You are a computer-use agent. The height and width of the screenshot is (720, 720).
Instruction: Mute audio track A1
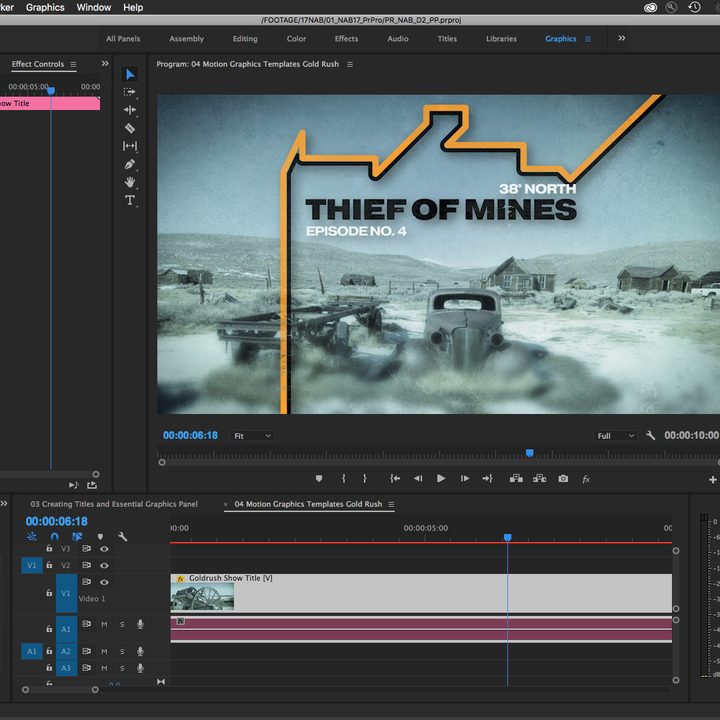point(104,624)
